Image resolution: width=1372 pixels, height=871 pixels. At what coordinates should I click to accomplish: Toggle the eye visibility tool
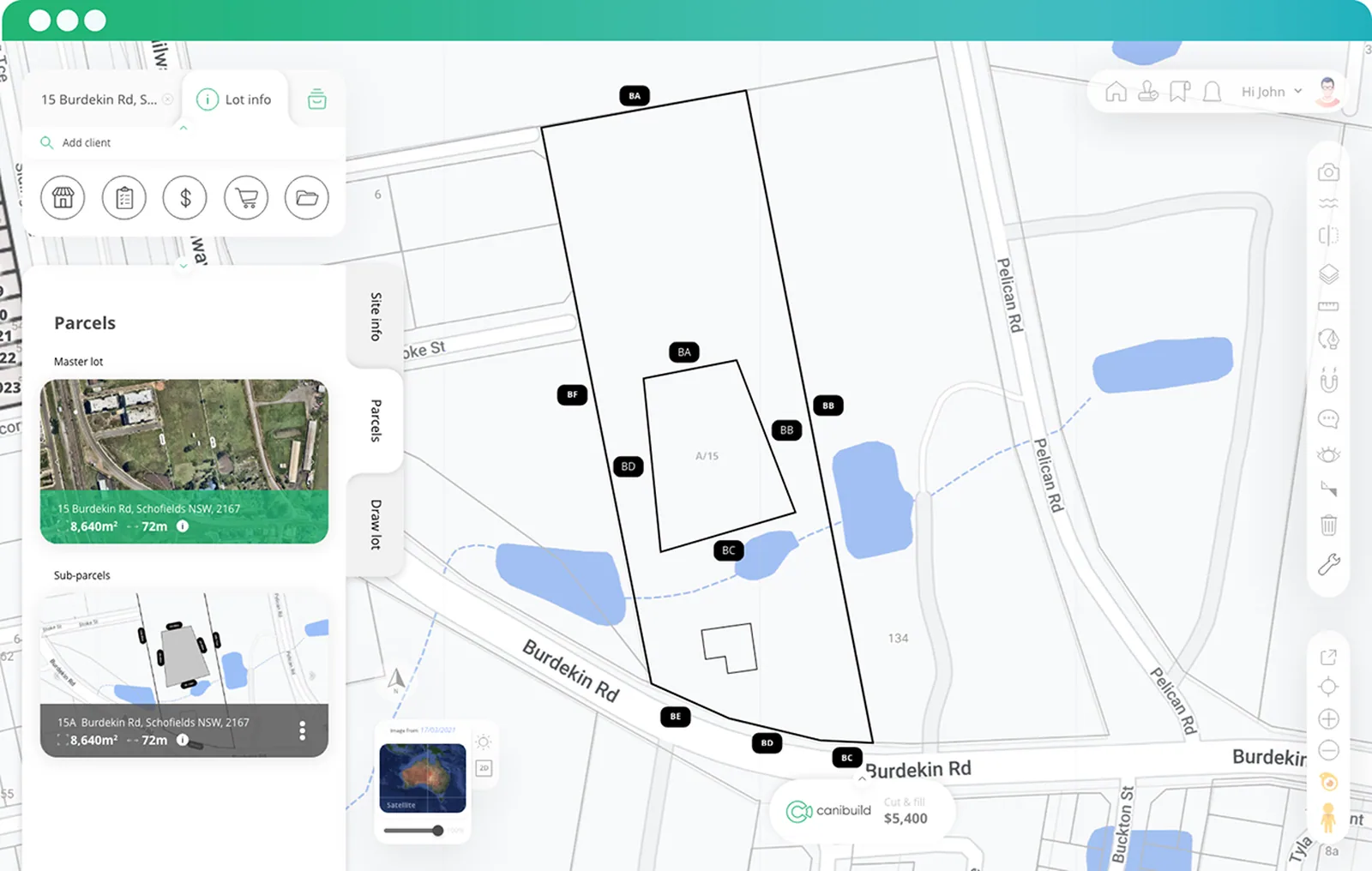click(1328, 454)
